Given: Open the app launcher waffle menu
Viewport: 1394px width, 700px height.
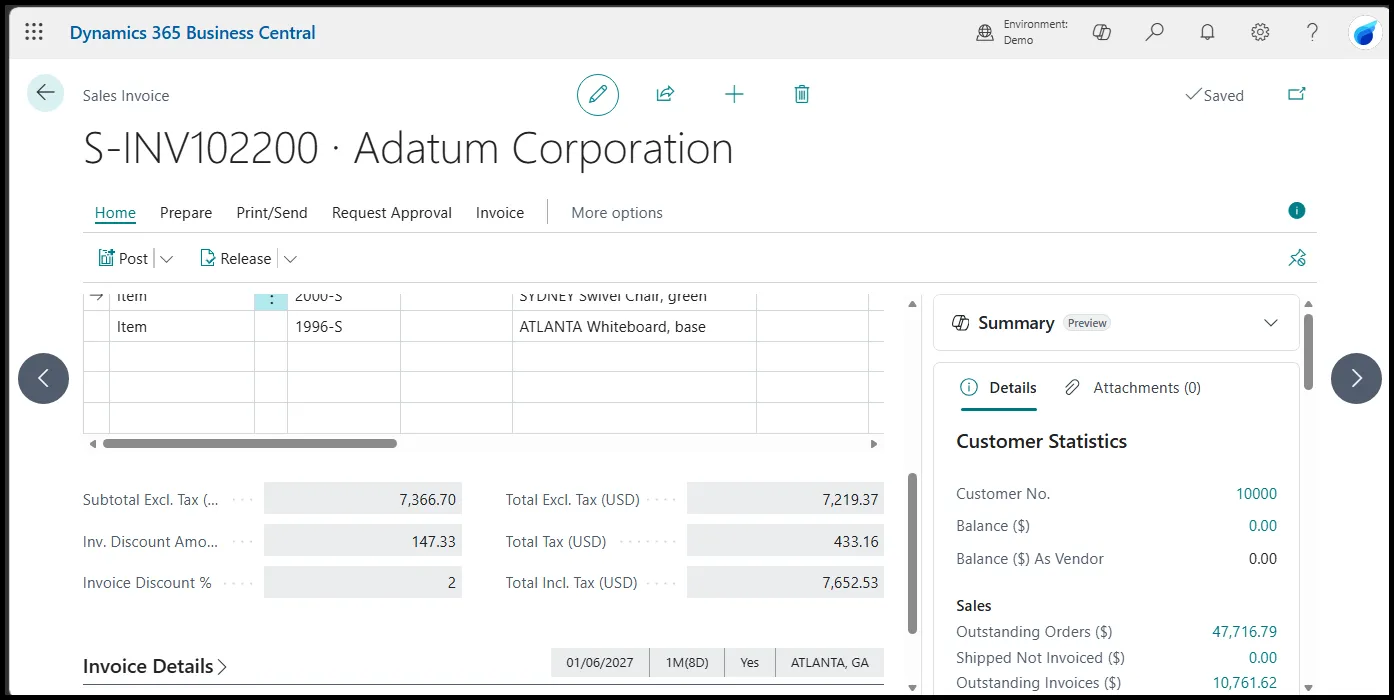Looking at the screenshot, I should click(34, 32).
